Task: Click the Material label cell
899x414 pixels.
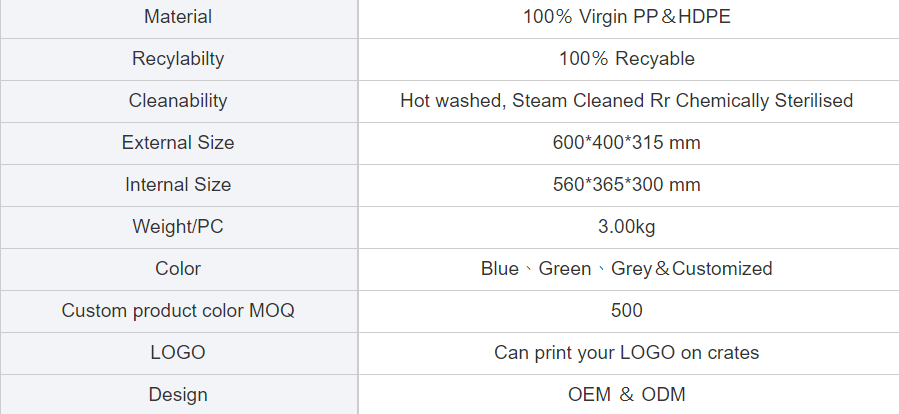Action: (x=178, y=17)
